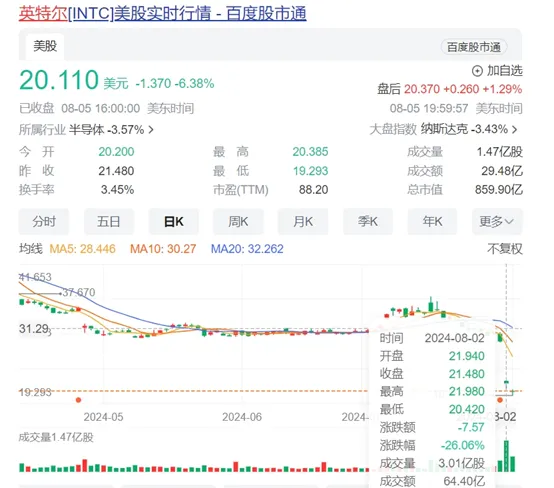
Task: Click the tooltip 收盘 21.480 row
Action: [432, 374]
